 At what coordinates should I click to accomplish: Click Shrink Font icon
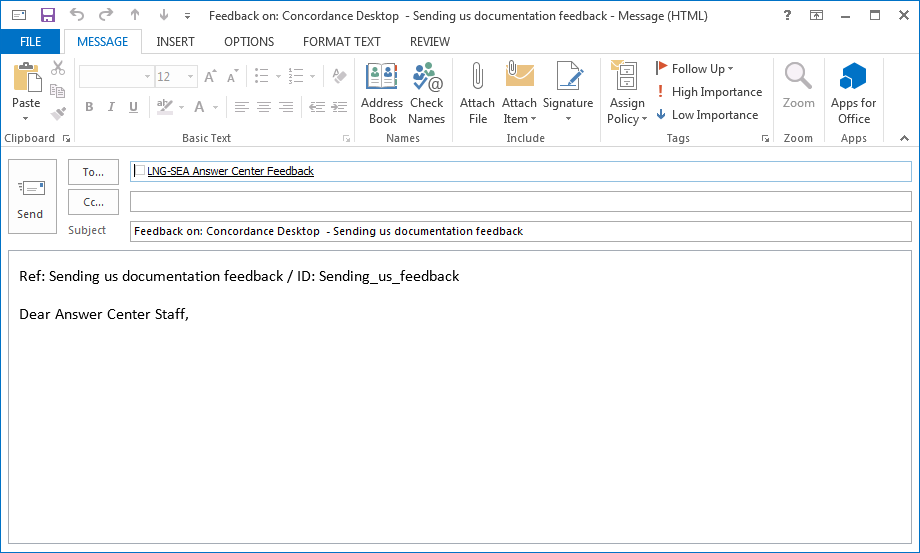[233, 76]
